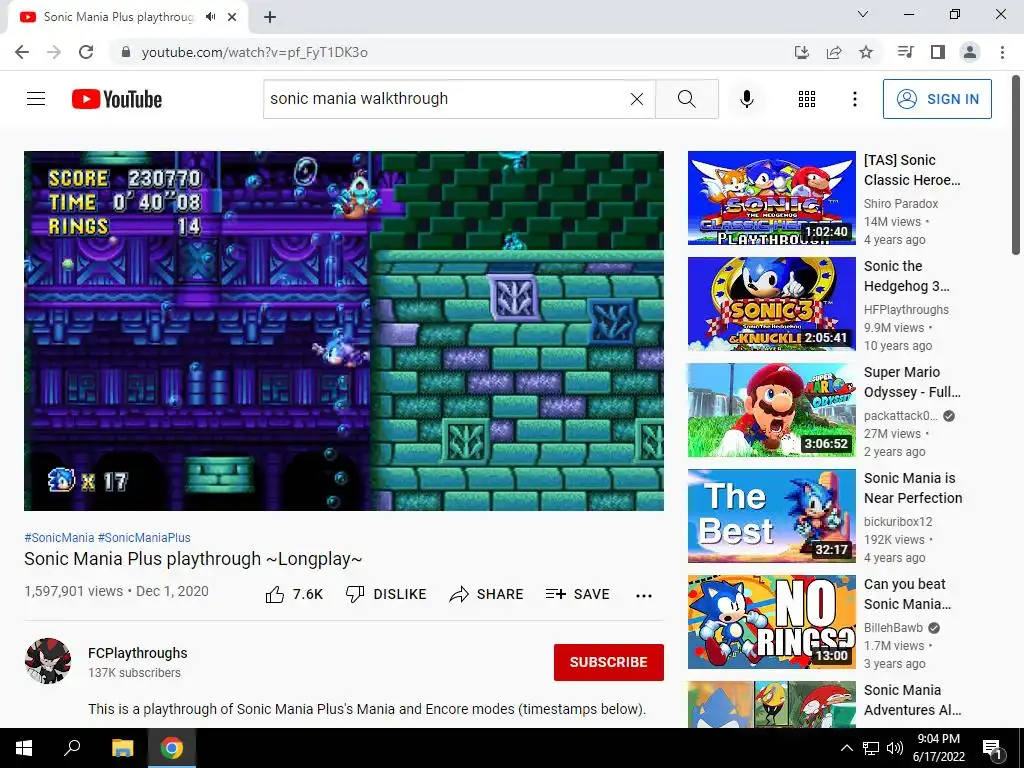The image size is (1024, 768).
Task: Open Chrome three-dot menu
Action: click(x=1002, y=52)
